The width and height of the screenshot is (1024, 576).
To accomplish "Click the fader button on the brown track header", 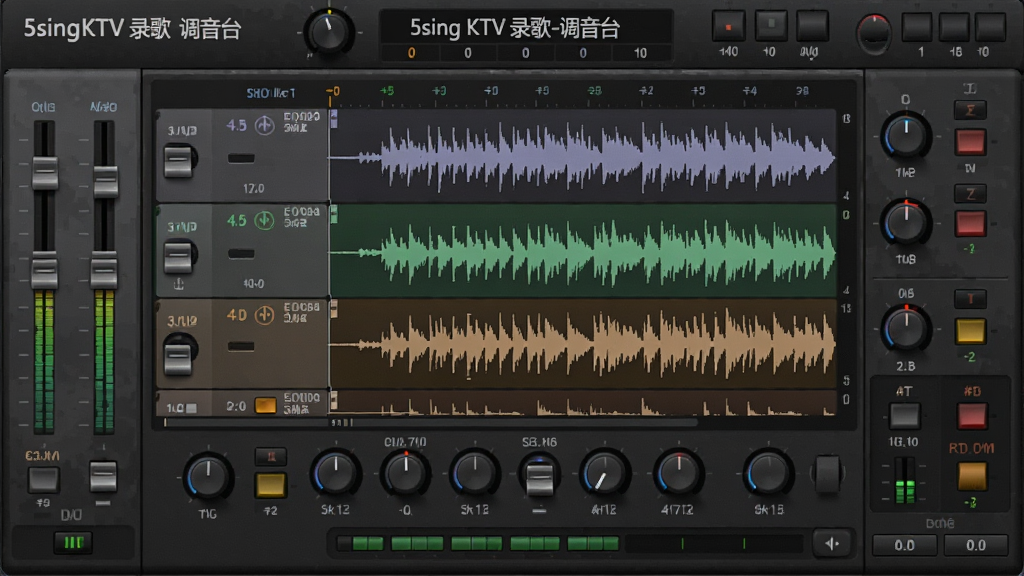I will tap(178, 359).
